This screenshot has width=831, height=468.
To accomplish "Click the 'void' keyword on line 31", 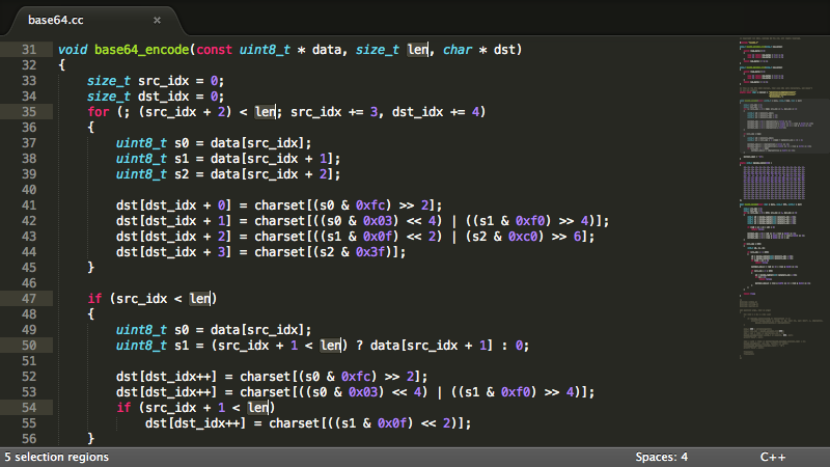I will tap(73, 50).
